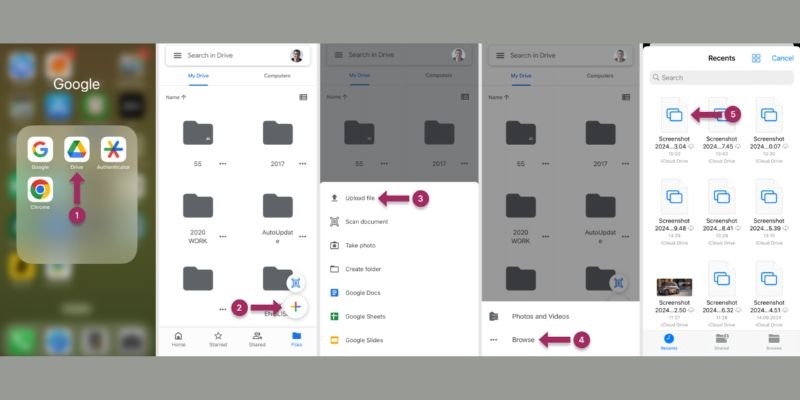This screenshot has width=800, height=400.
Task: Cancel the Recents file picker
Action: pos(782,58)
